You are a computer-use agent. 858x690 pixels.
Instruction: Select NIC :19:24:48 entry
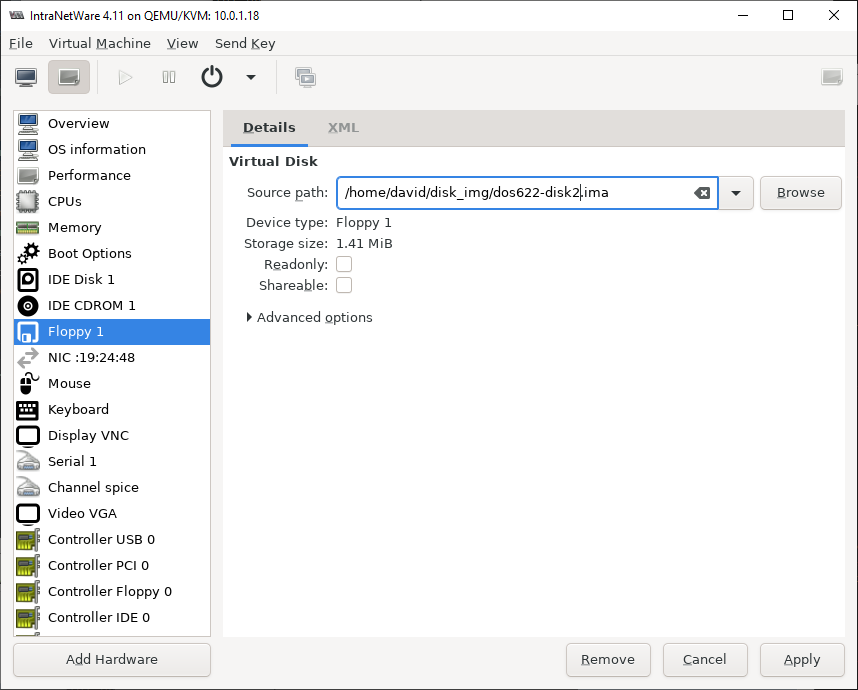112,357
